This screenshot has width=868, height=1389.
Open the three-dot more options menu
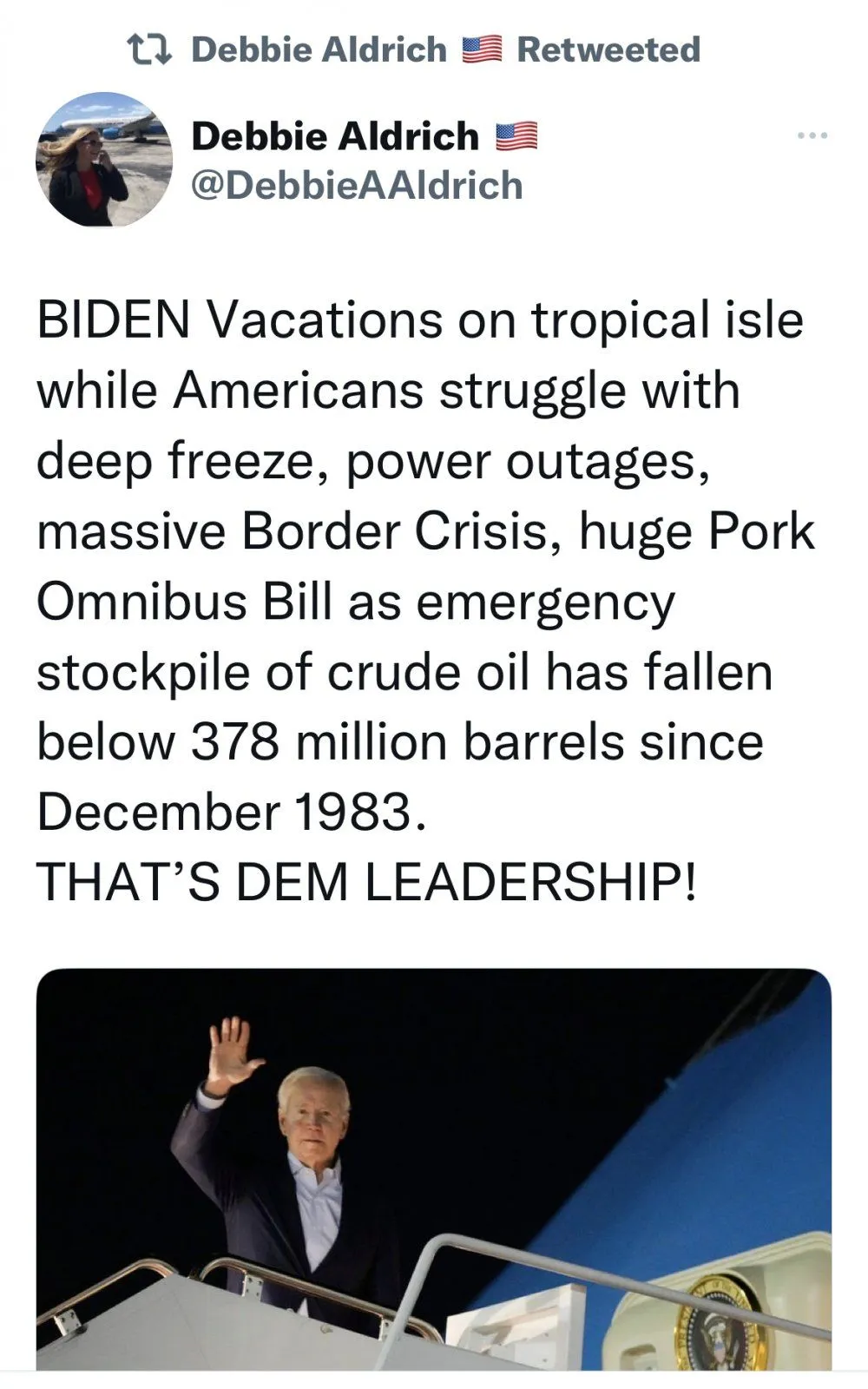pos(813,136)
